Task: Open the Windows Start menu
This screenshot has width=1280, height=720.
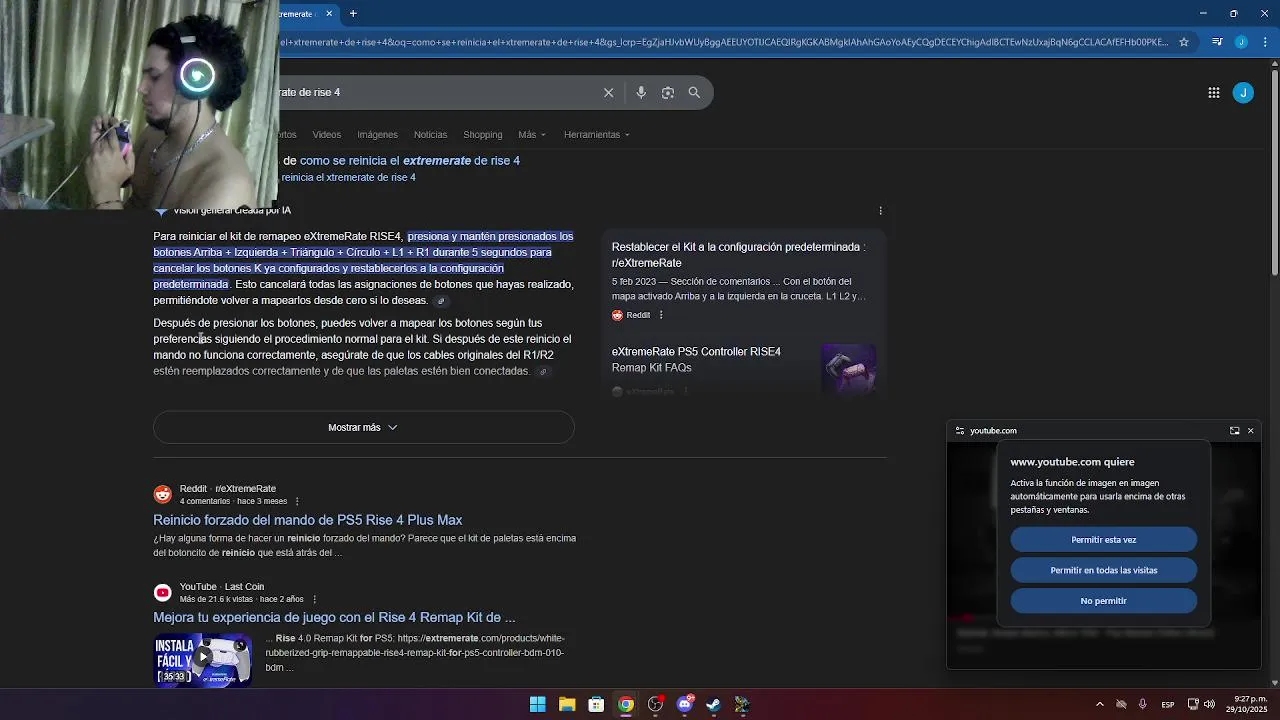Action: point(537,704)
